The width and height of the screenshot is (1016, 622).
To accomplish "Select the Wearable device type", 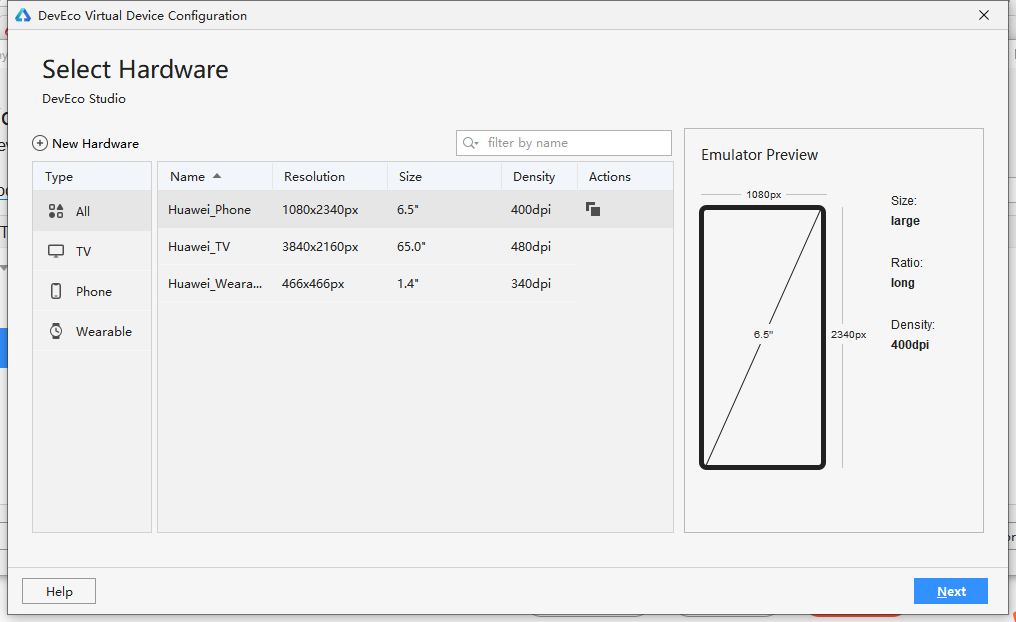I will pos(92,332).
